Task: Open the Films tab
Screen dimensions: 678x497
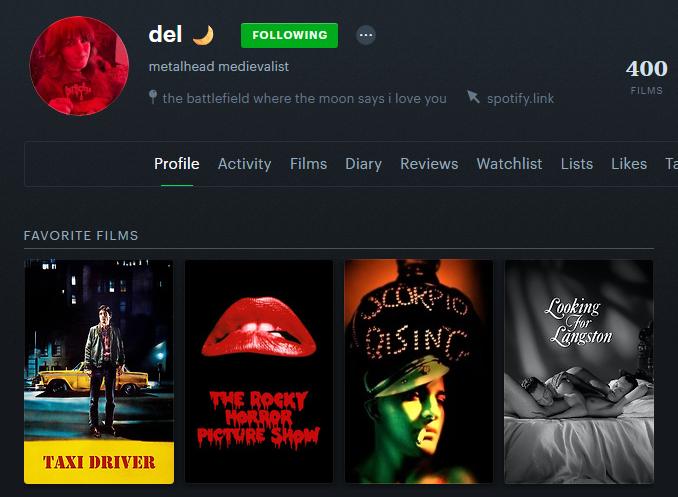Action: (x=308, y=164)
